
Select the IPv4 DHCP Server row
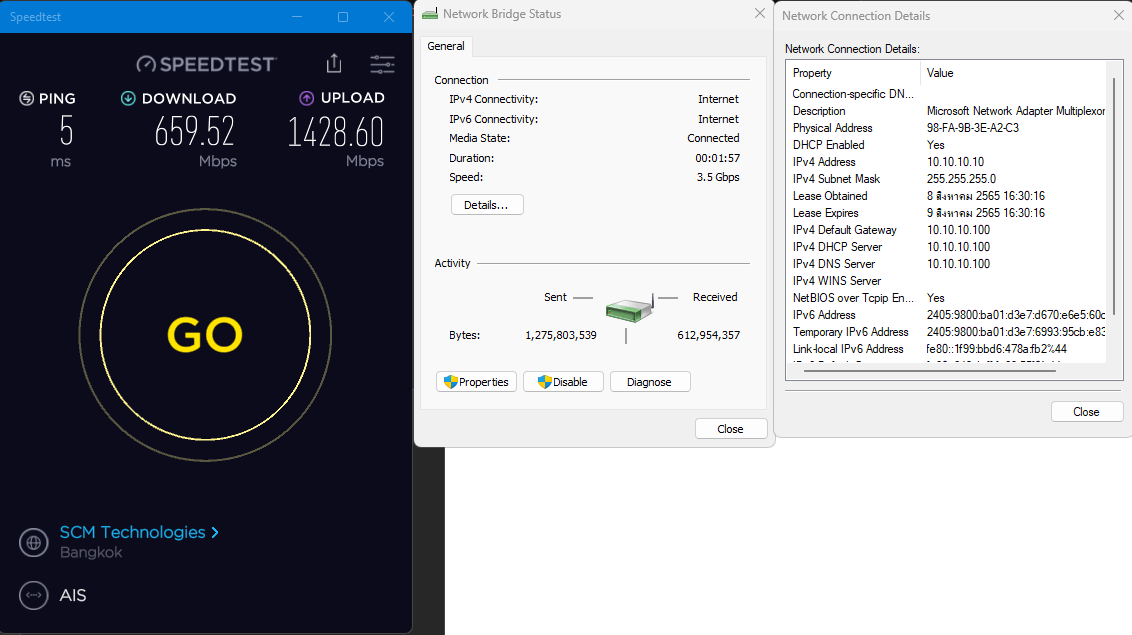pyautogui.click(x=946, y=247)
